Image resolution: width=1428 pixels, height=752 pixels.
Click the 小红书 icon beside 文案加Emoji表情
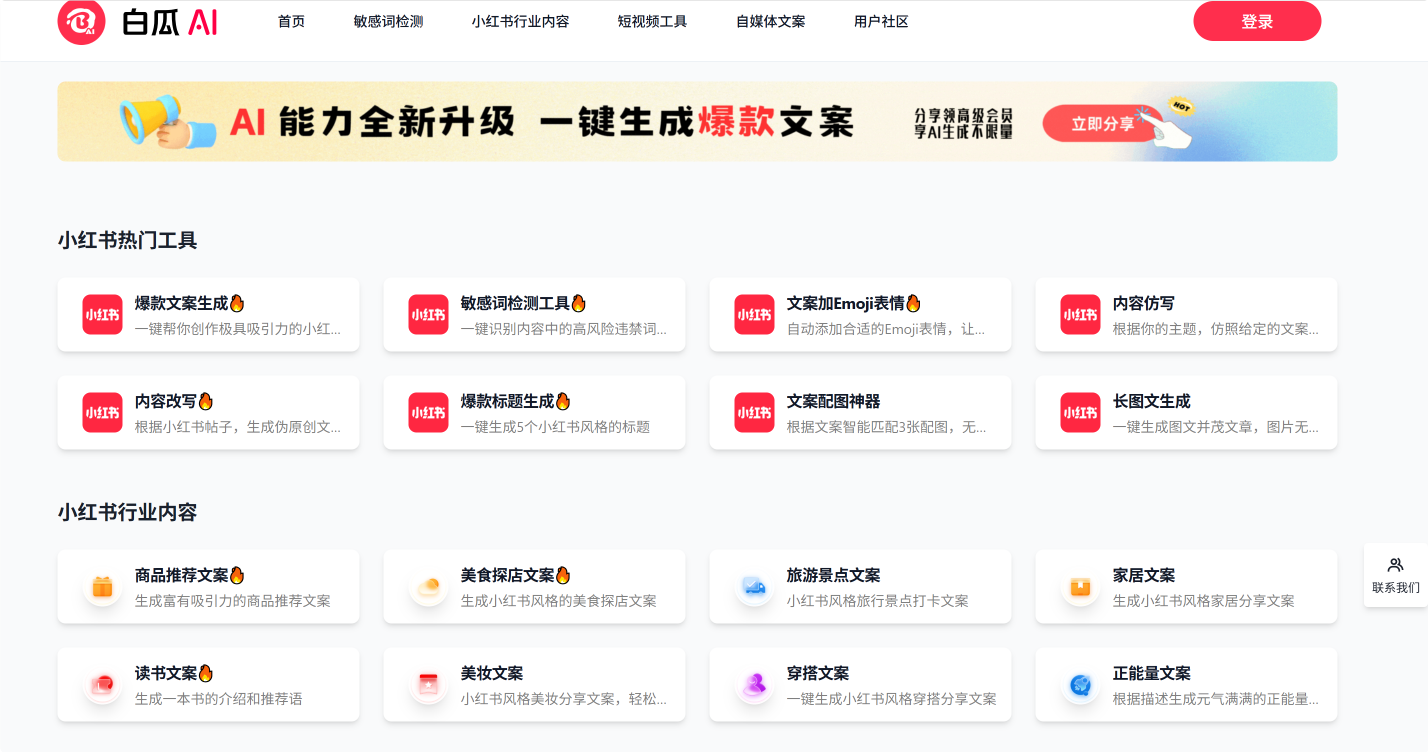pyautogui.click(x=754, y=314)
